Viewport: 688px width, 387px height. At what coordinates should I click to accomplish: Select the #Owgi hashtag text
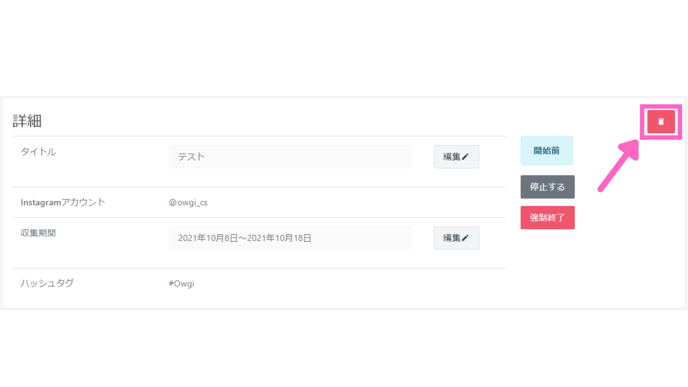(182, 283)
